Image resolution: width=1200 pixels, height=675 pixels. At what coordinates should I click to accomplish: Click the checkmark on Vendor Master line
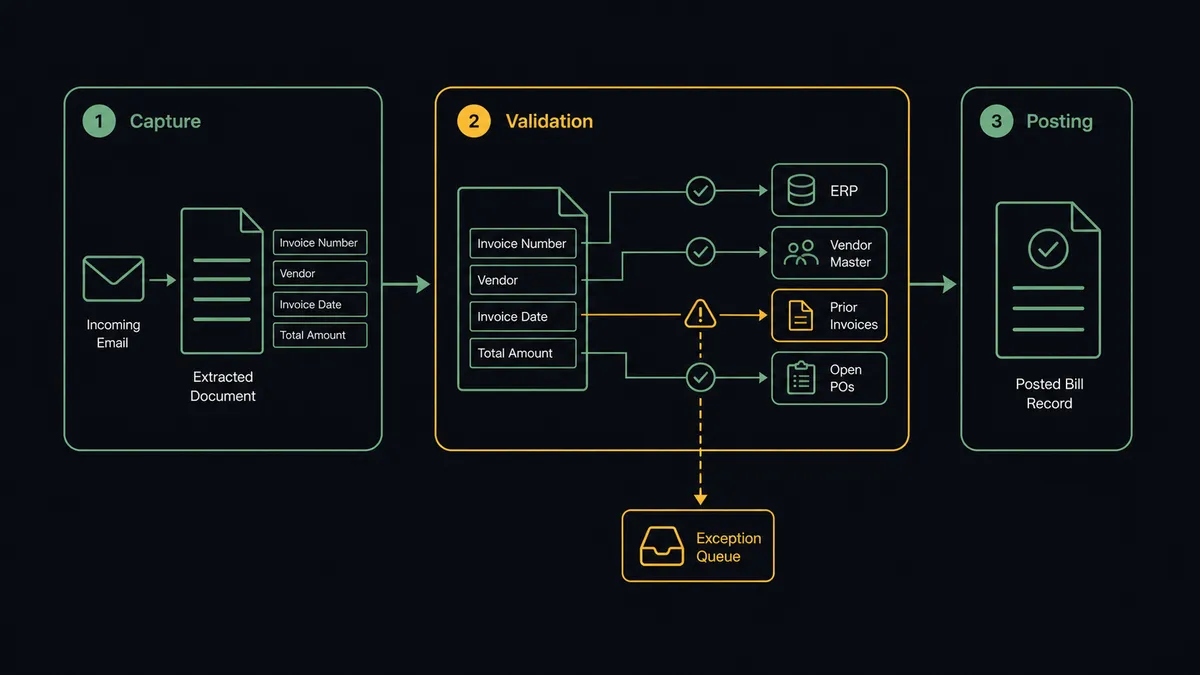coord(701,252)
